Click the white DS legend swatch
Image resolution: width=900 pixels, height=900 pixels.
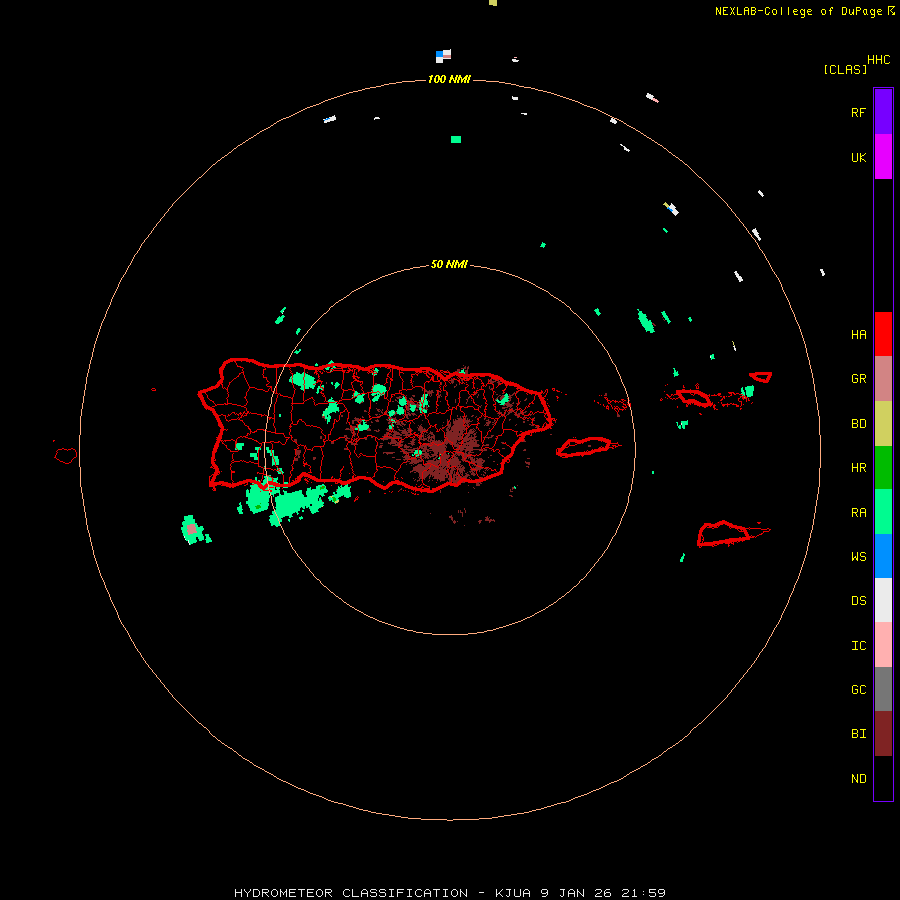point(883,600)
